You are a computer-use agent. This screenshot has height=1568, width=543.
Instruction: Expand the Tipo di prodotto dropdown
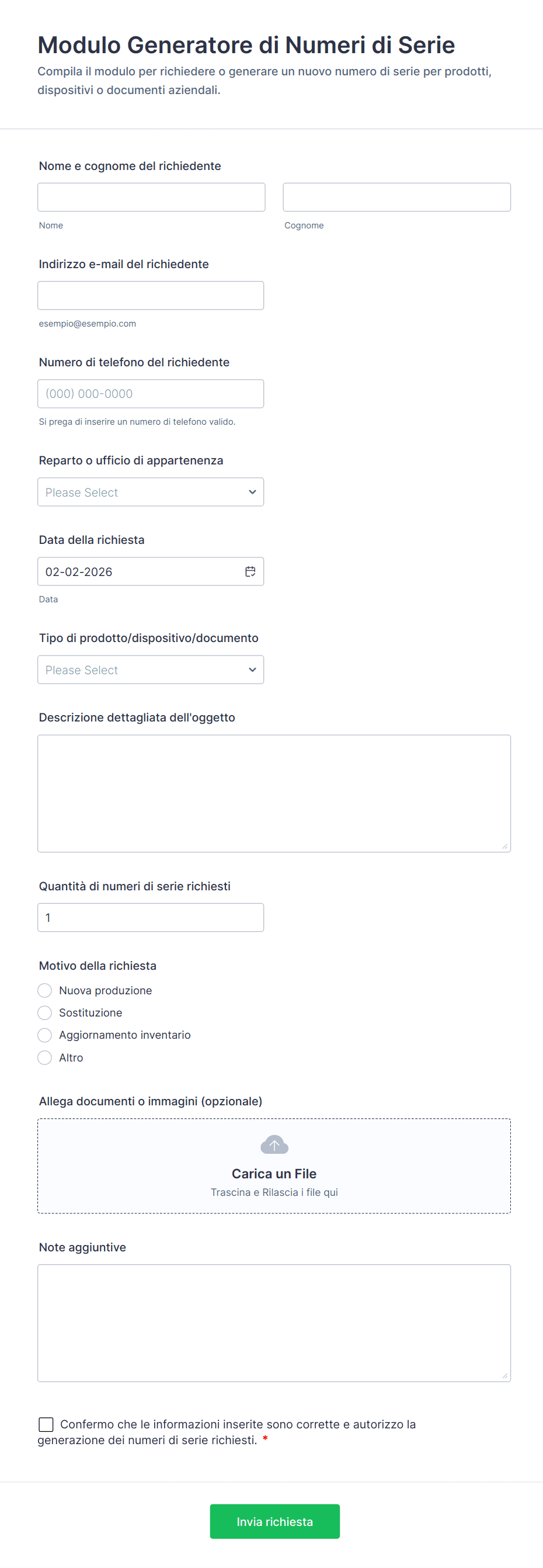151,669
